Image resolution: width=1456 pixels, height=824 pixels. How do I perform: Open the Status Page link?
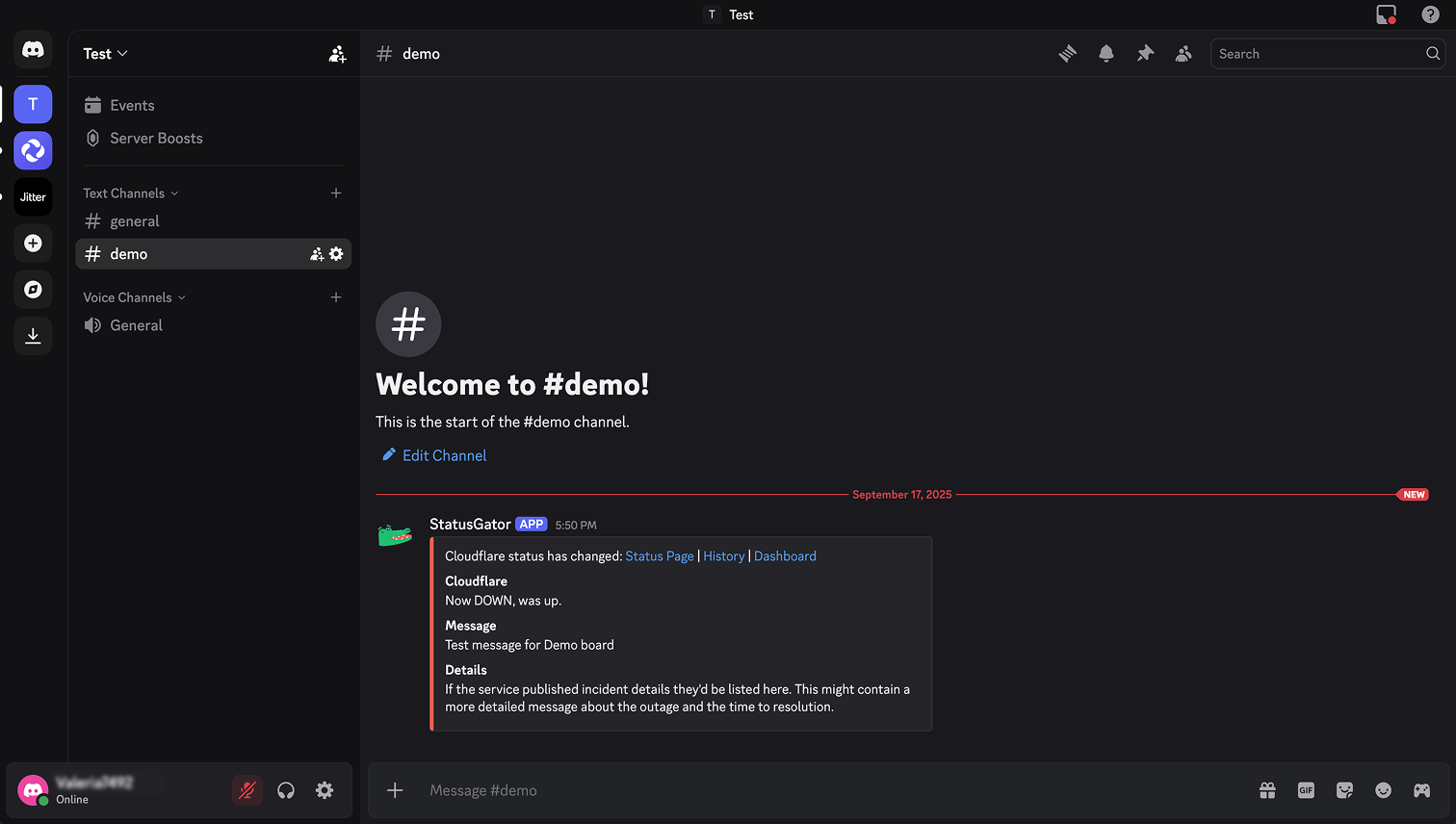(660, 556)
